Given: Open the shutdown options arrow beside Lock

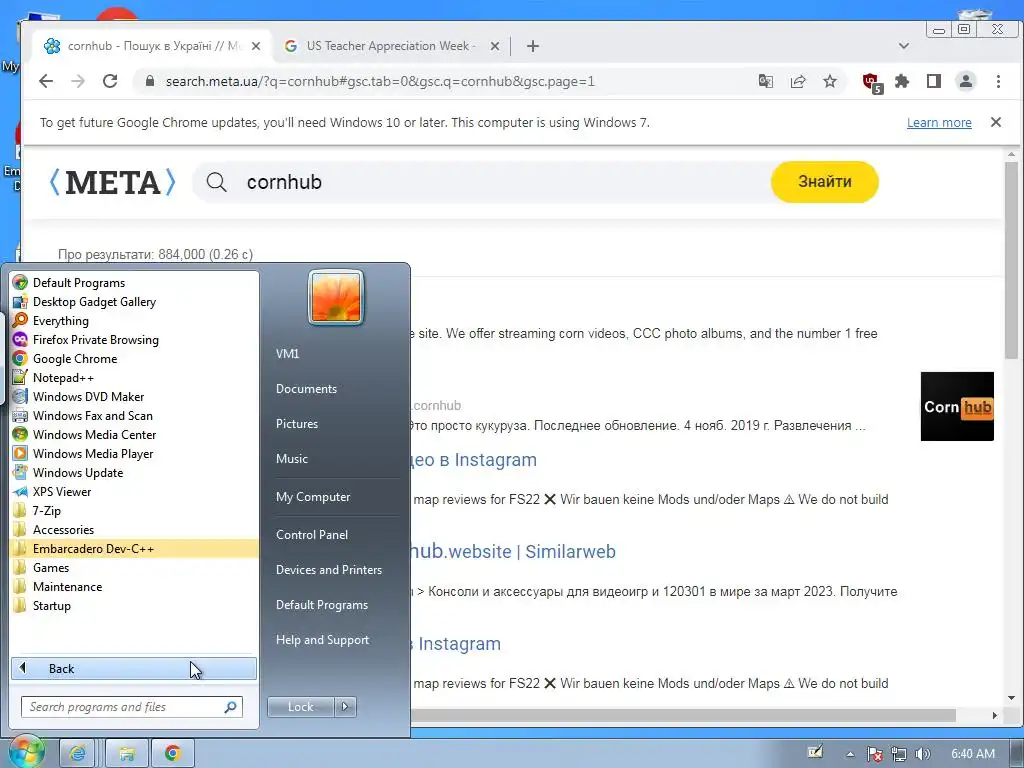Looking at the screenshot, I should tap(345, 707).
